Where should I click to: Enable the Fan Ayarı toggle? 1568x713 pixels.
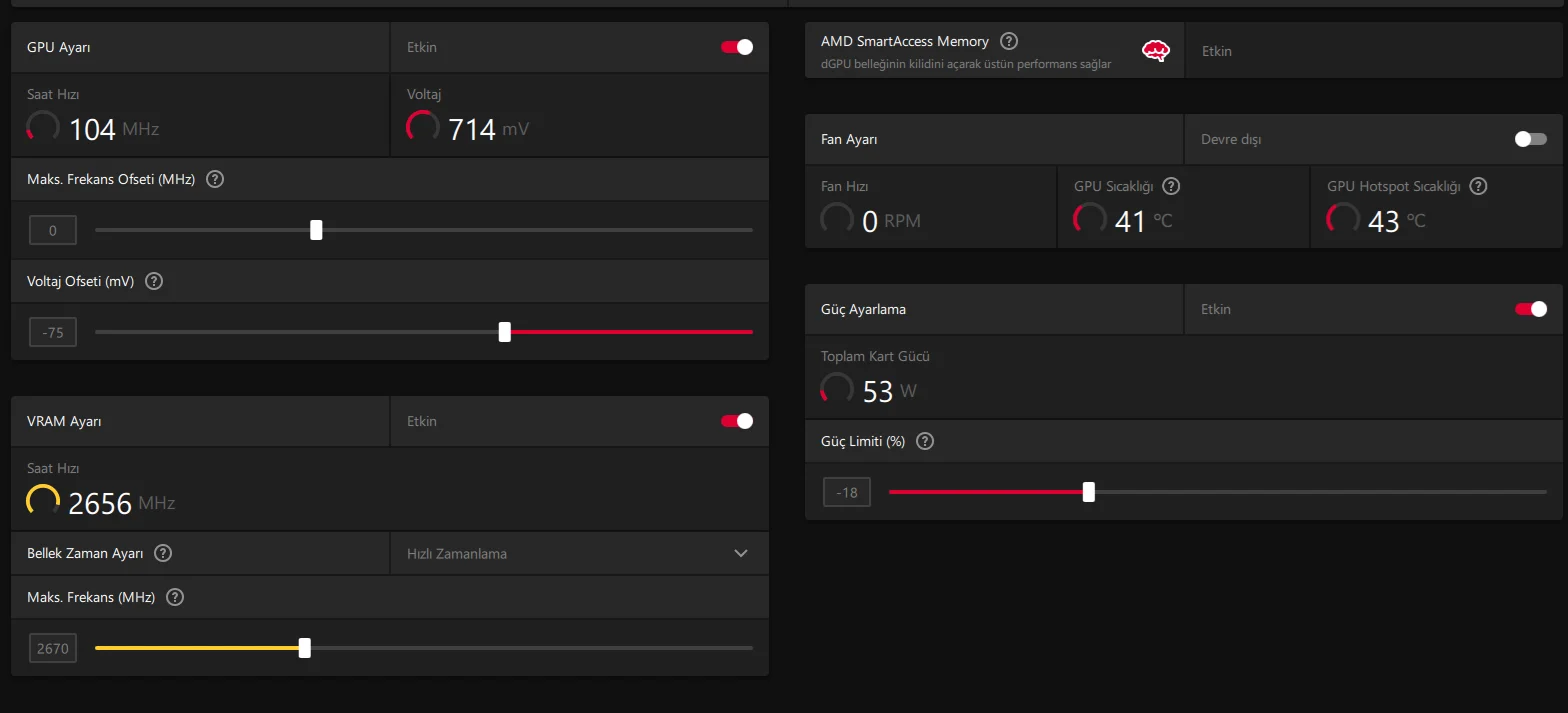point(1531,139)
